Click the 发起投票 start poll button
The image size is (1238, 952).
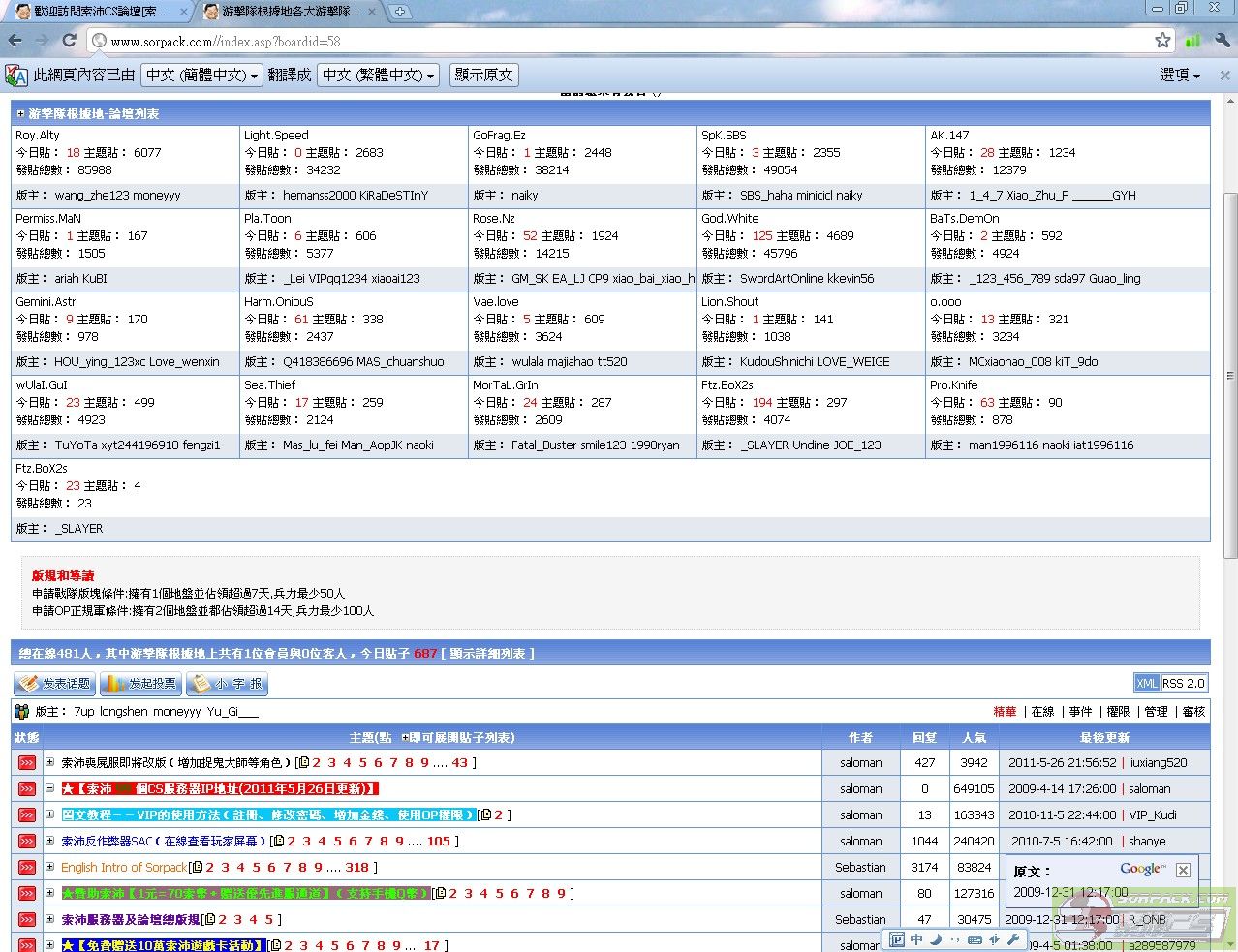[x=141, y=684]
